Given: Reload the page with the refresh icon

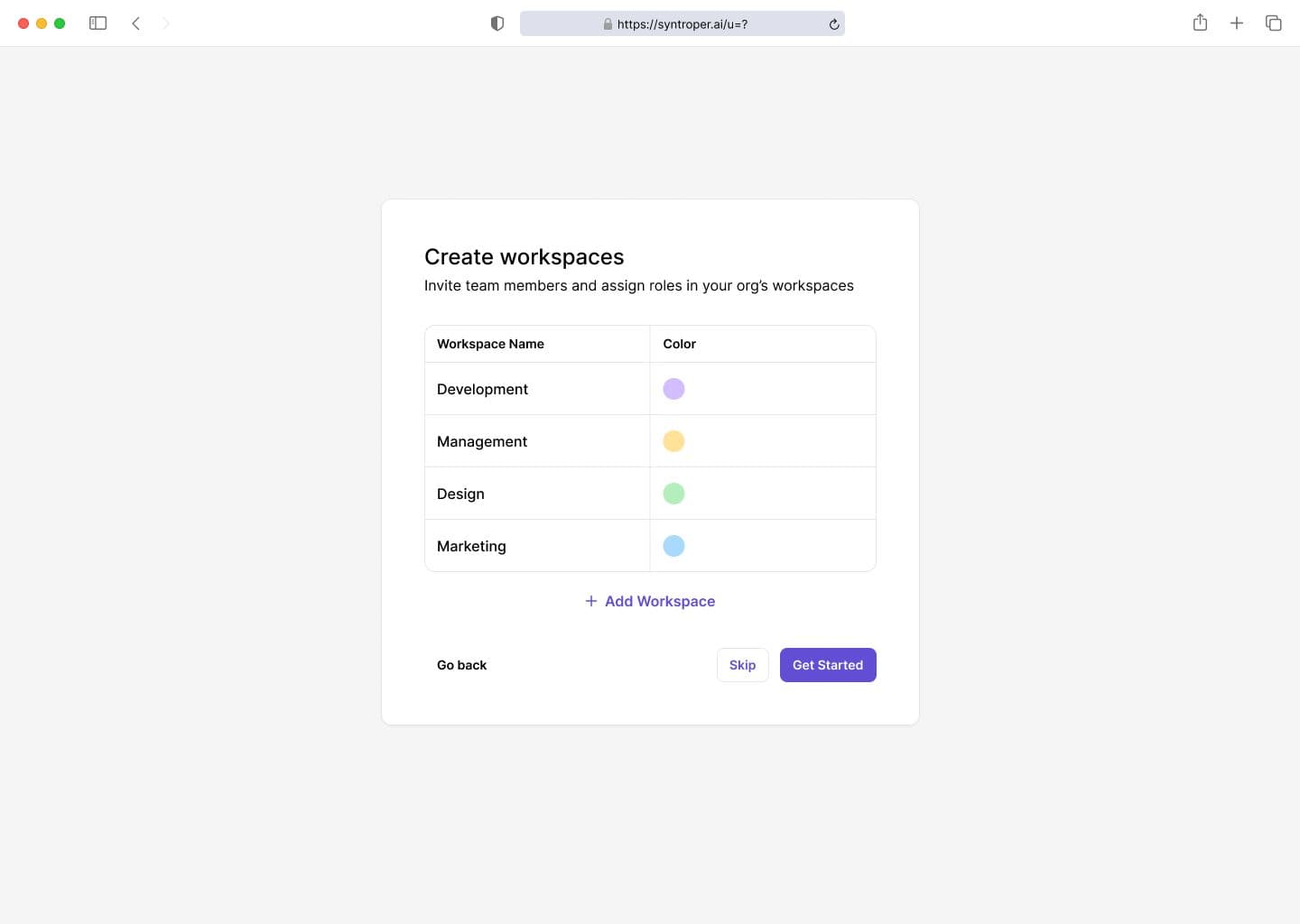Looking at the screenshot, I should pyautogui.click(x=834, y=24).
